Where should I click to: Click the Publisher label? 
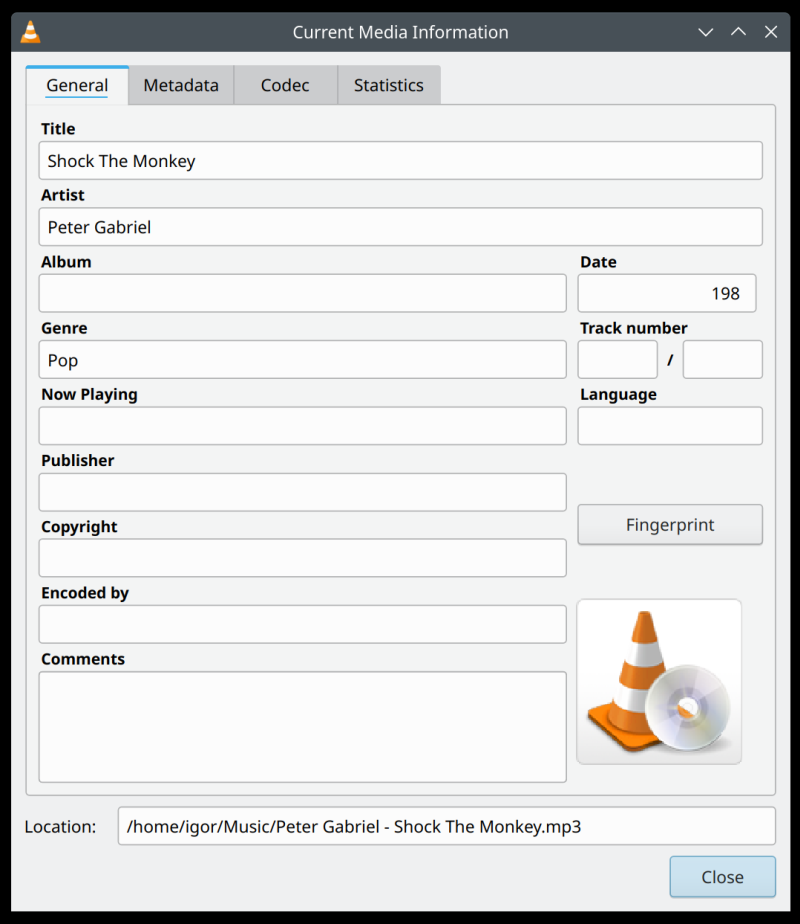tap(78, 460)
